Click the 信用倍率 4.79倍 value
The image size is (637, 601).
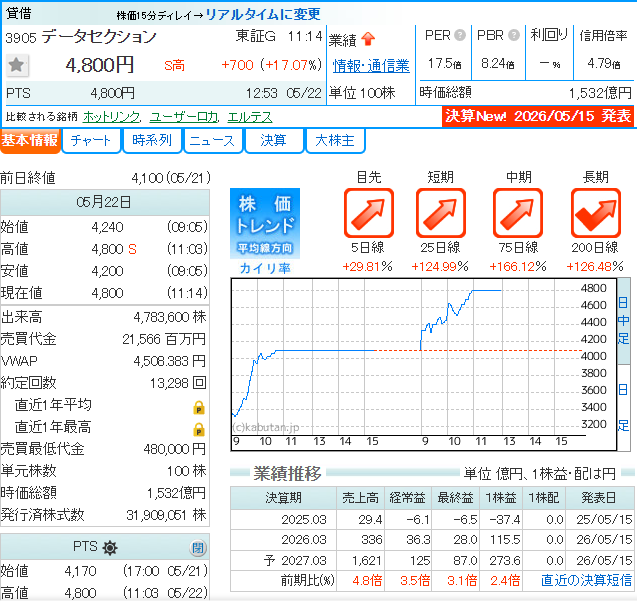click(604, 63)
